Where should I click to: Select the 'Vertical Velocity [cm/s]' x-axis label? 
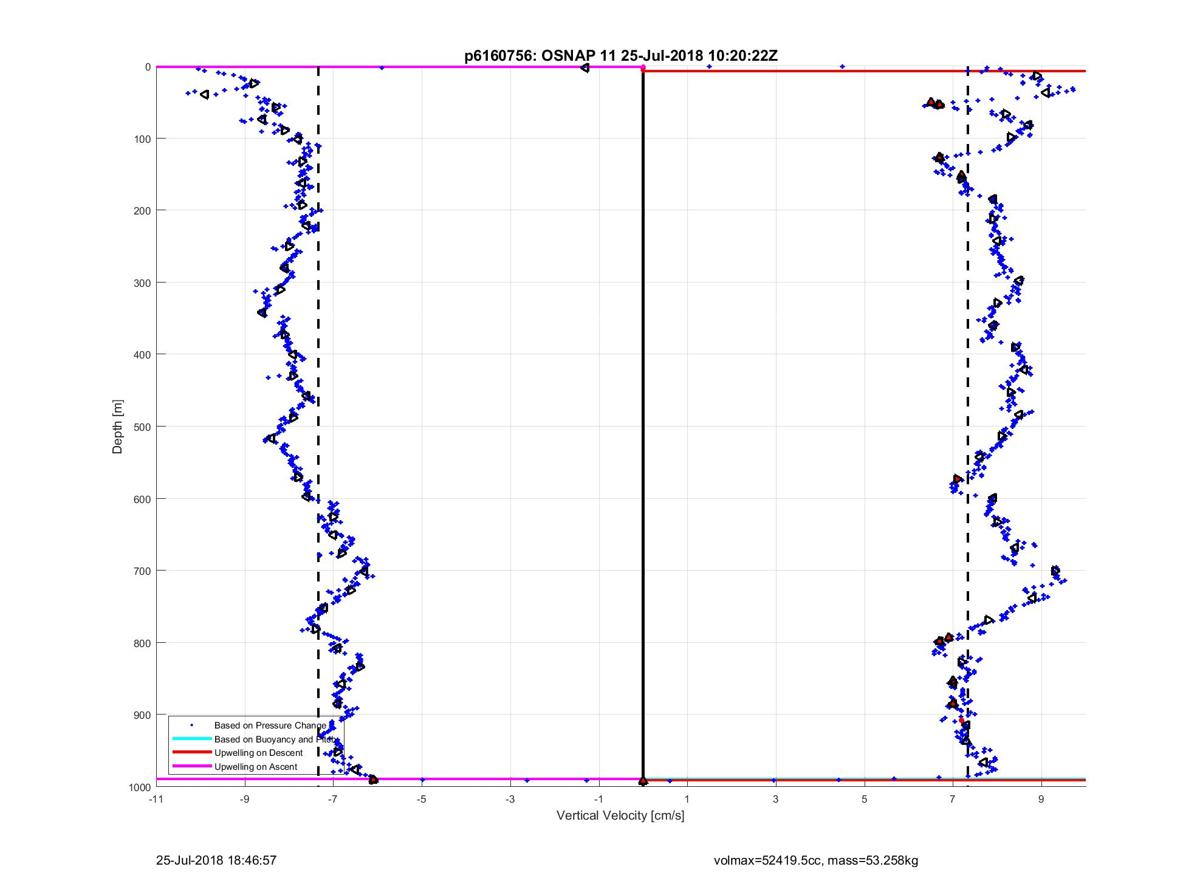[620, 816]
